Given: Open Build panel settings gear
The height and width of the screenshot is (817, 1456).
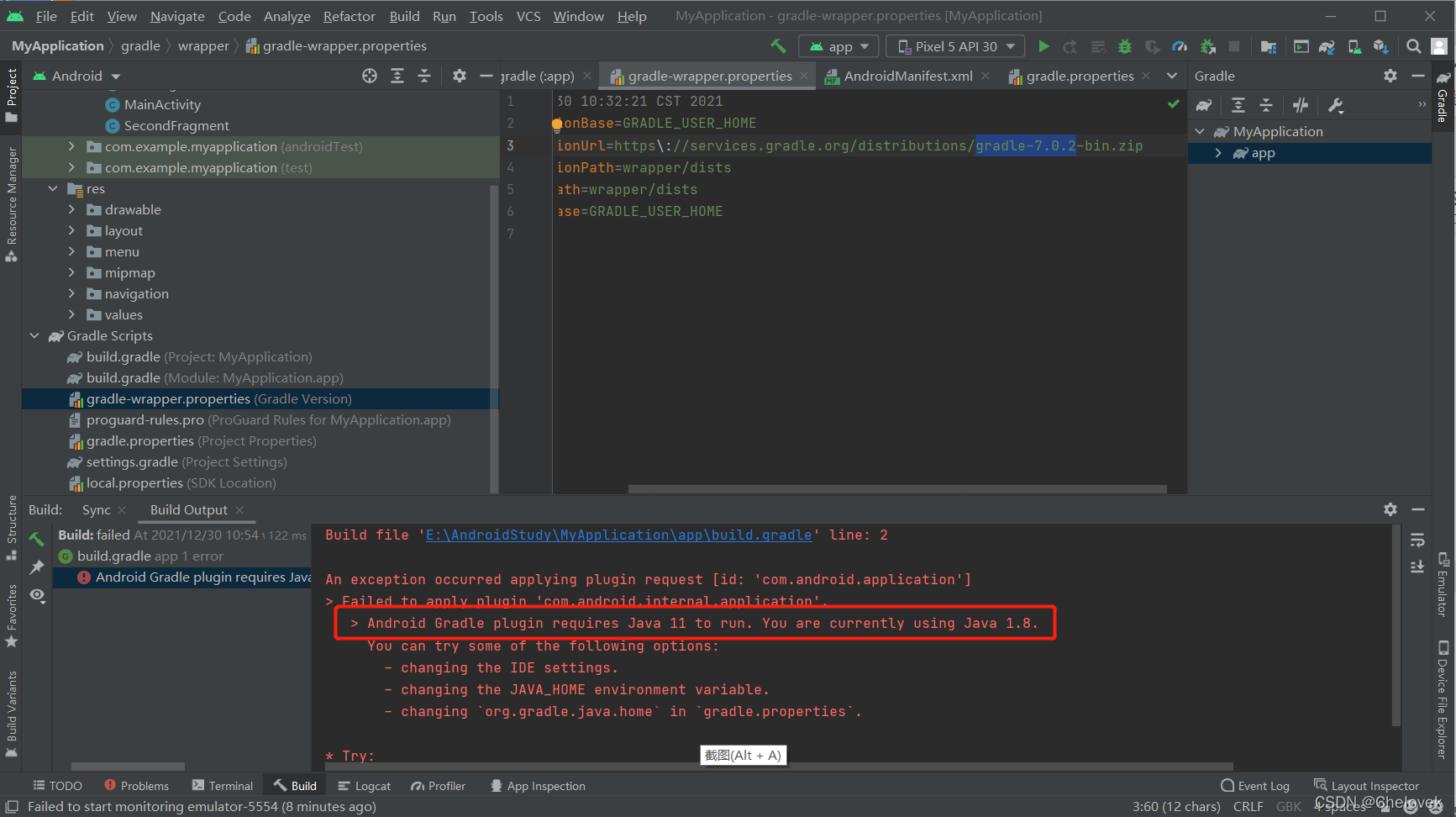Looking at the screenshot, I should (x=1390, y=509).
